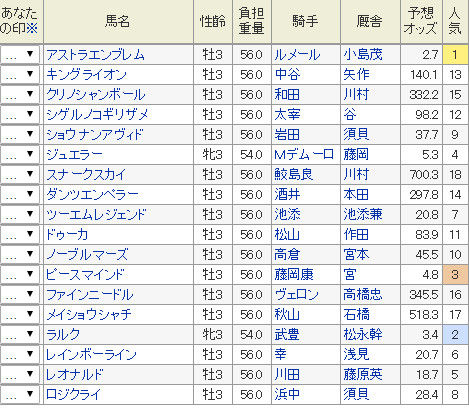The image size is (469, 408).
Task: Open horse page シゲルノコギリザメ
Action: (x=97, y=115)
